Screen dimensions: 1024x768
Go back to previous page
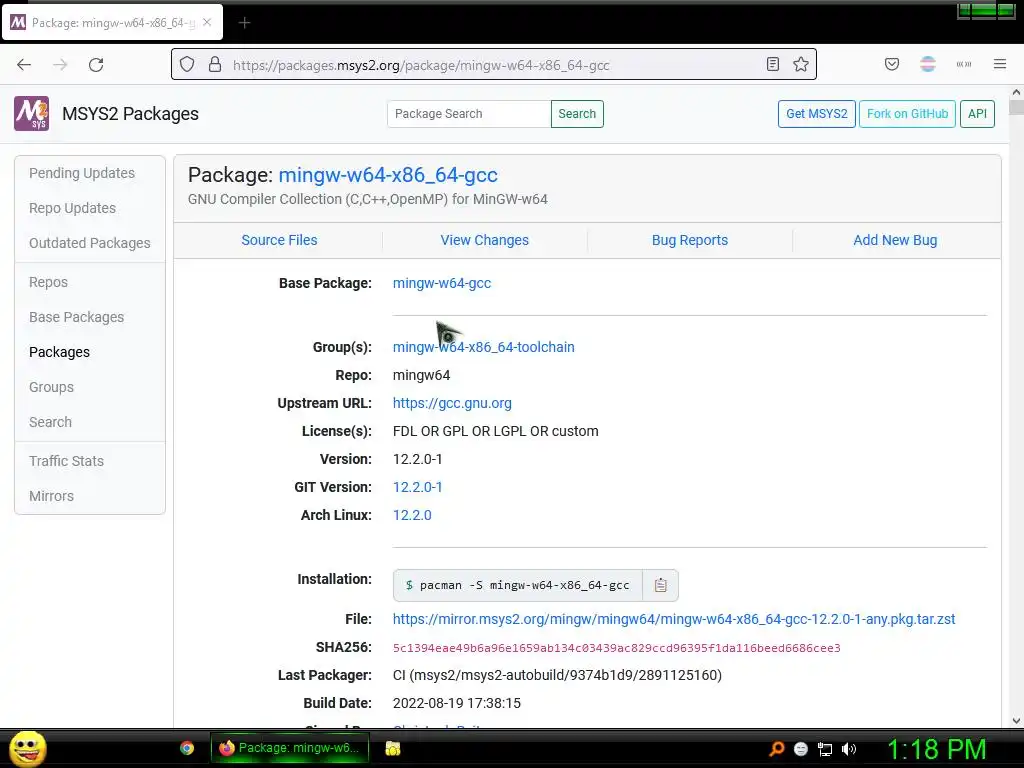[24, 65]
